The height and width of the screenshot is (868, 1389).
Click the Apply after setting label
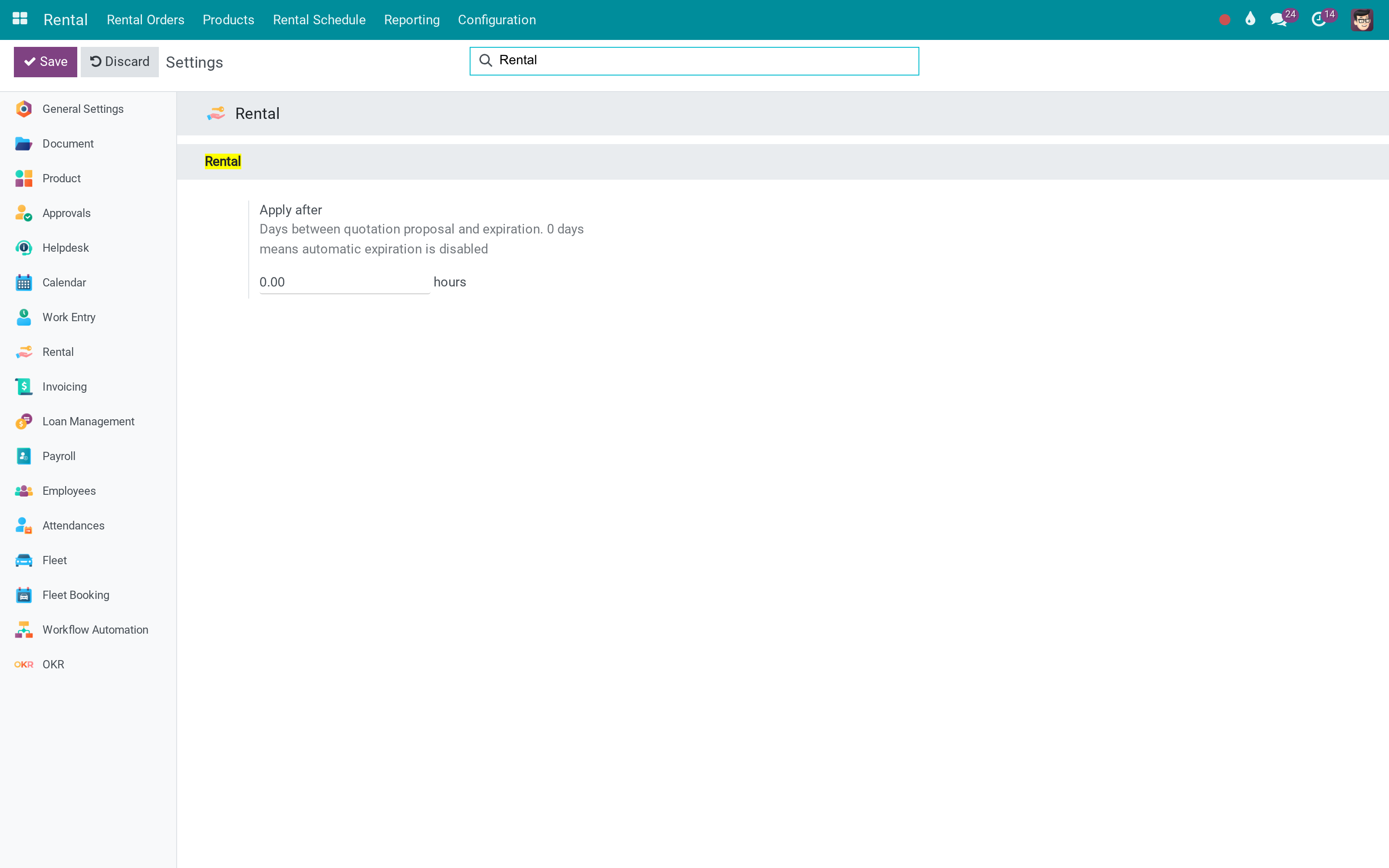(x=290, y=210)
